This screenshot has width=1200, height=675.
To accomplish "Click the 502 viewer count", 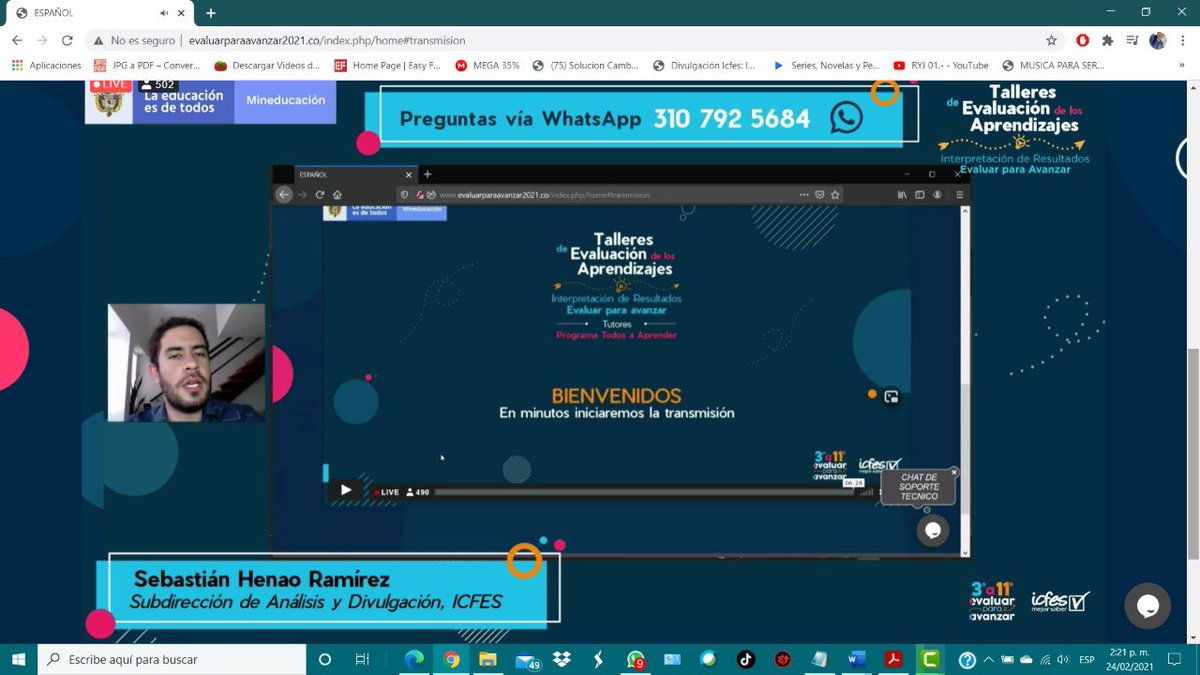I will click(158, 85).
